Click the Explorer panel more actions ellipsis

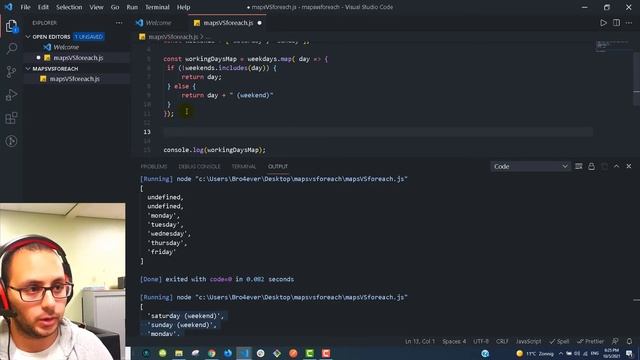coord(119,23)
